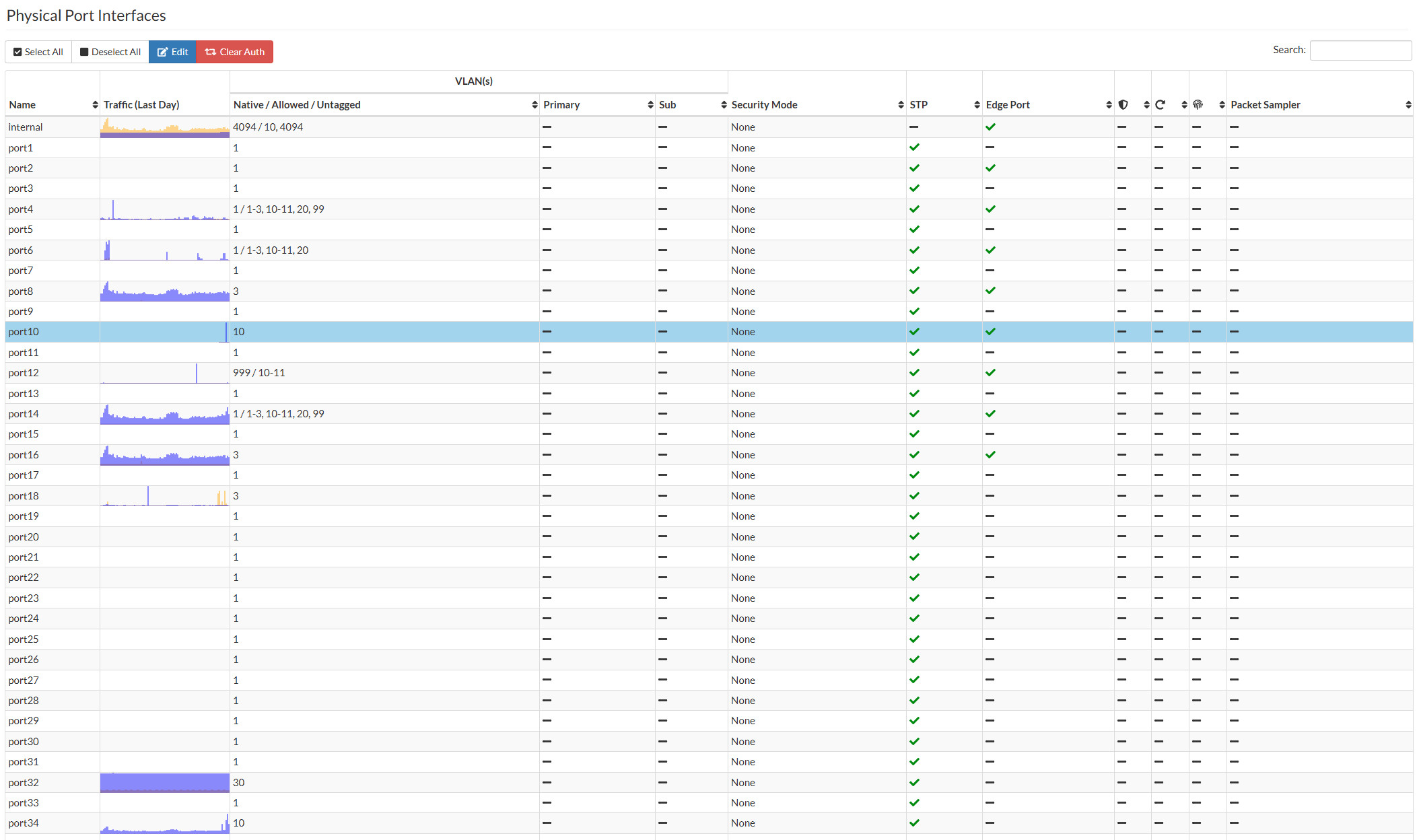Click the red Clear Auth button
This screenshot has height=840, width=1419.
235,52
